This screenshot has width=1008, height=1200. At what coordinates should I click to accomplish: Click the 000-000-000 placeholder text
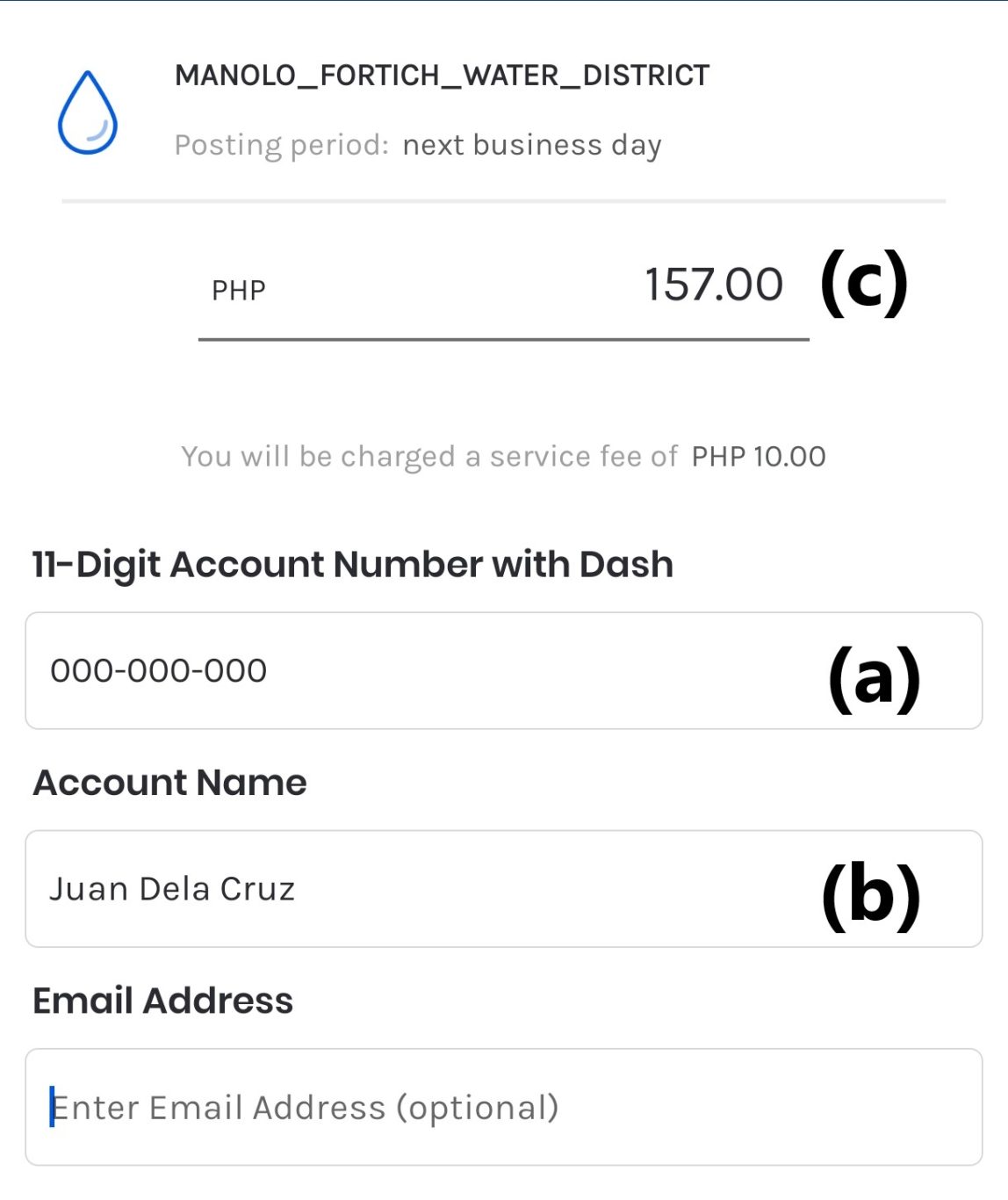coord(159,670)
